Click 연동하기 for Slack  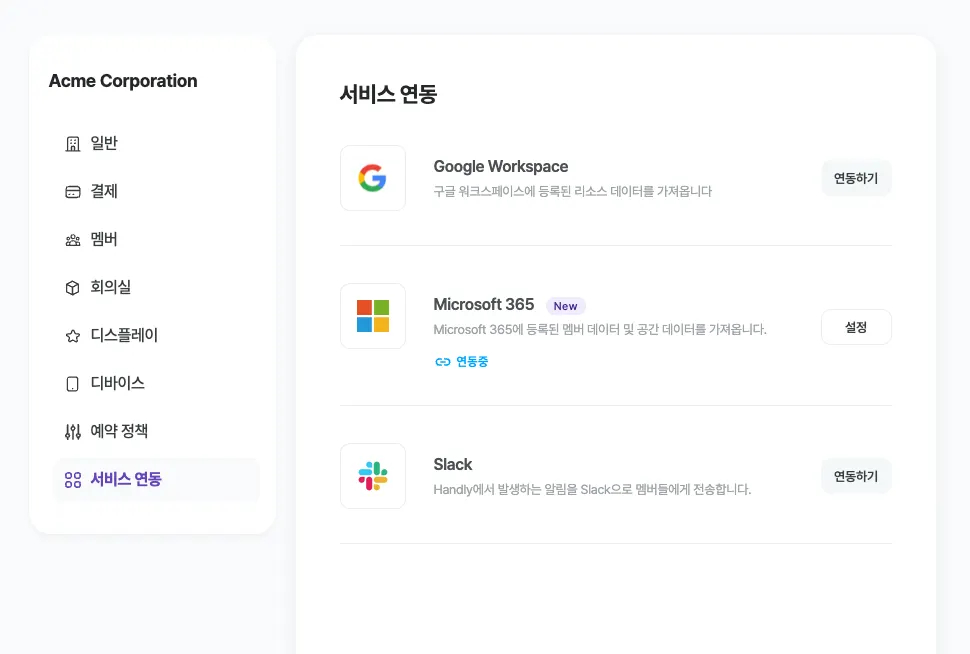856,476
